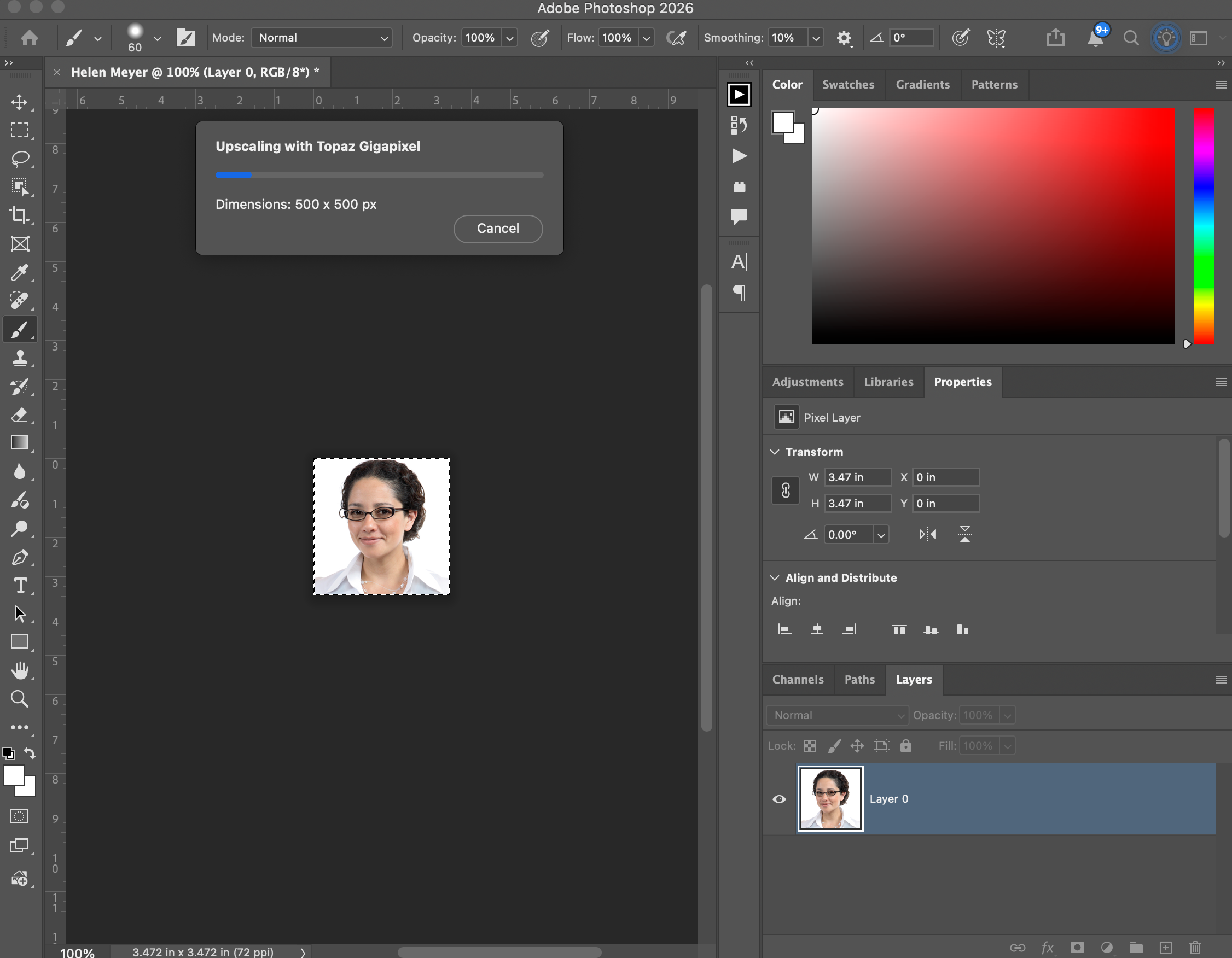Toggle the W/H aspect ratio link

[x=785, y=490]
